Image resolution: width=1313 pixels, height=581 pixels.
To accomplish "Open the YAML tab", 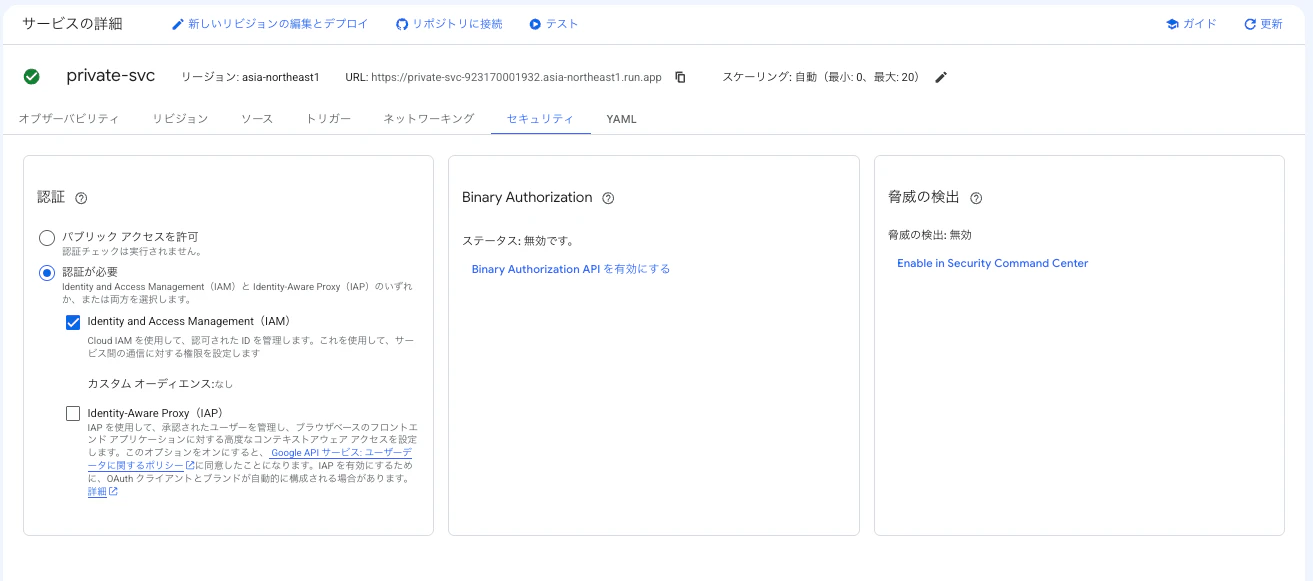I will (x=621, y=119).
